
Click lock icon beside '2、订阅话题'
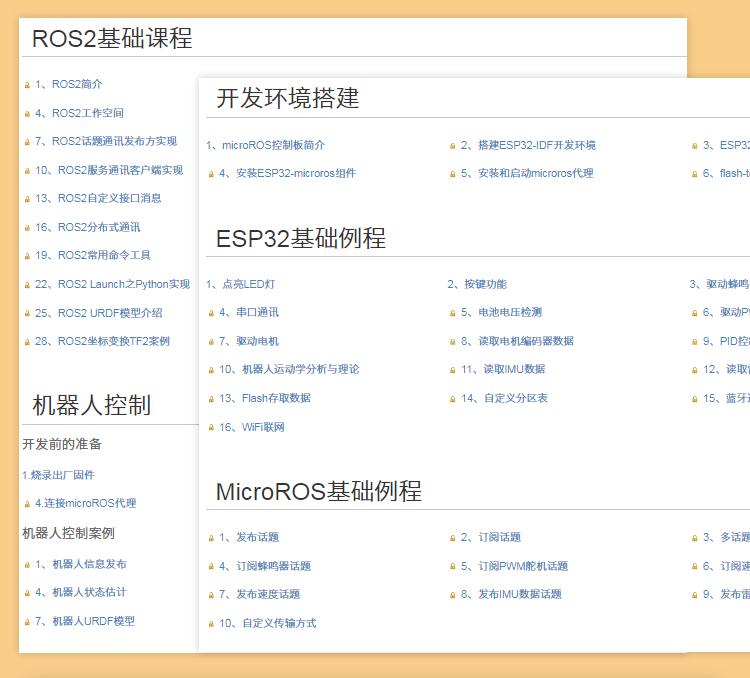pos(452,538)
